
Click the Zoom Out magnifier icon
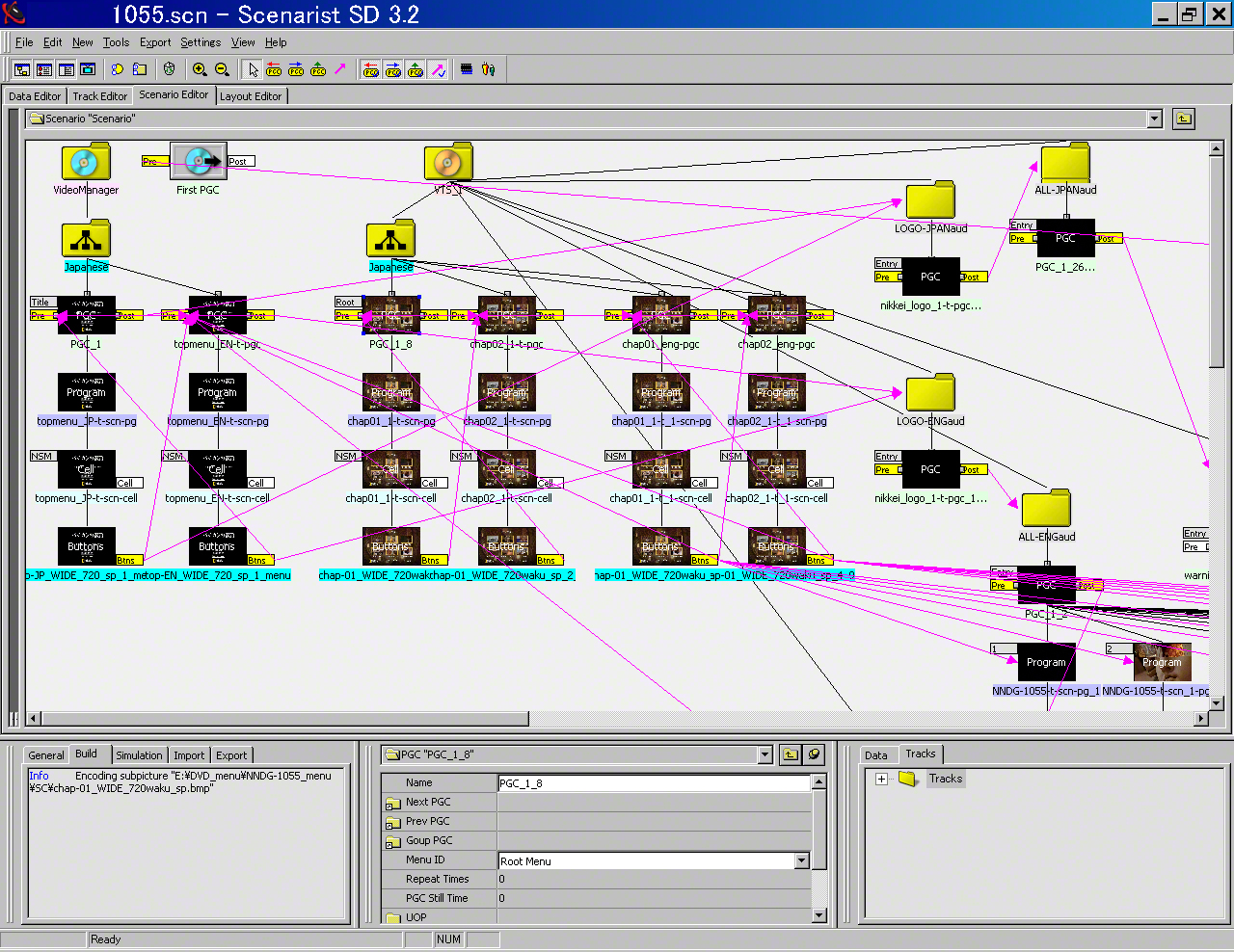click(x=222, y=69)
